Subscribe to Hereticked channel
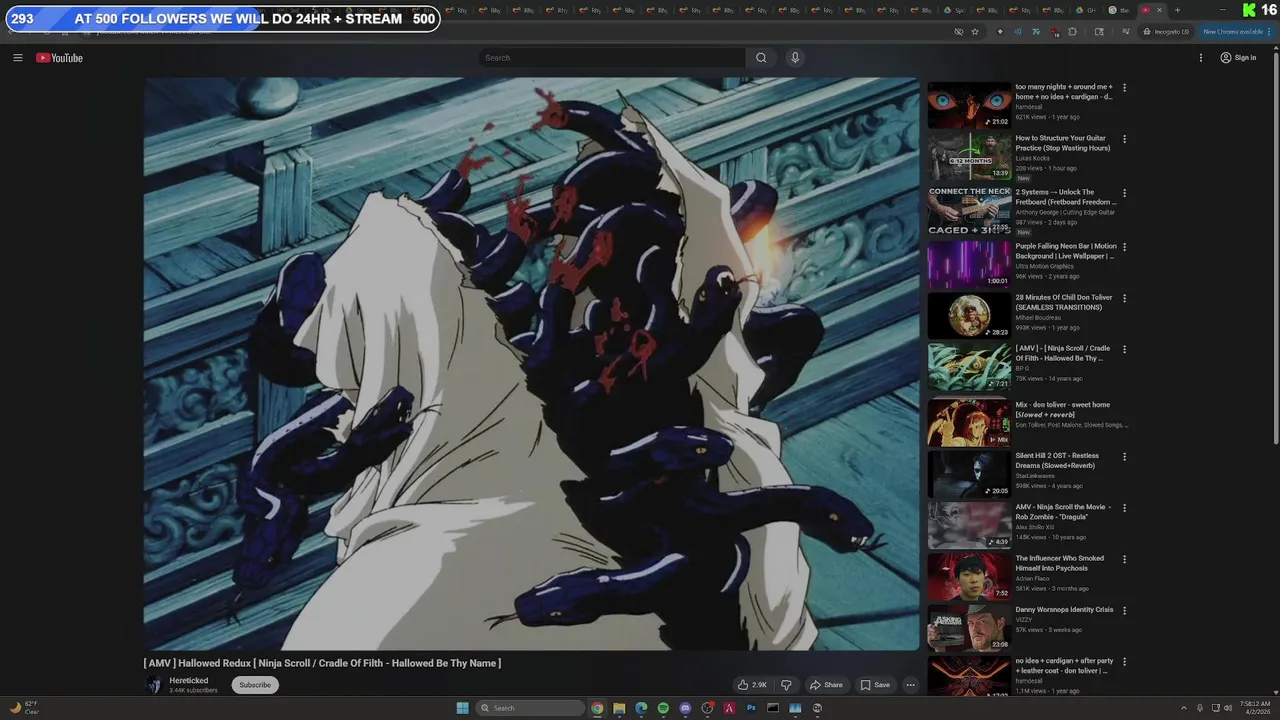The height and width of the screenshot is (720, 1280). pyautogui.click(x=255, y=685)
